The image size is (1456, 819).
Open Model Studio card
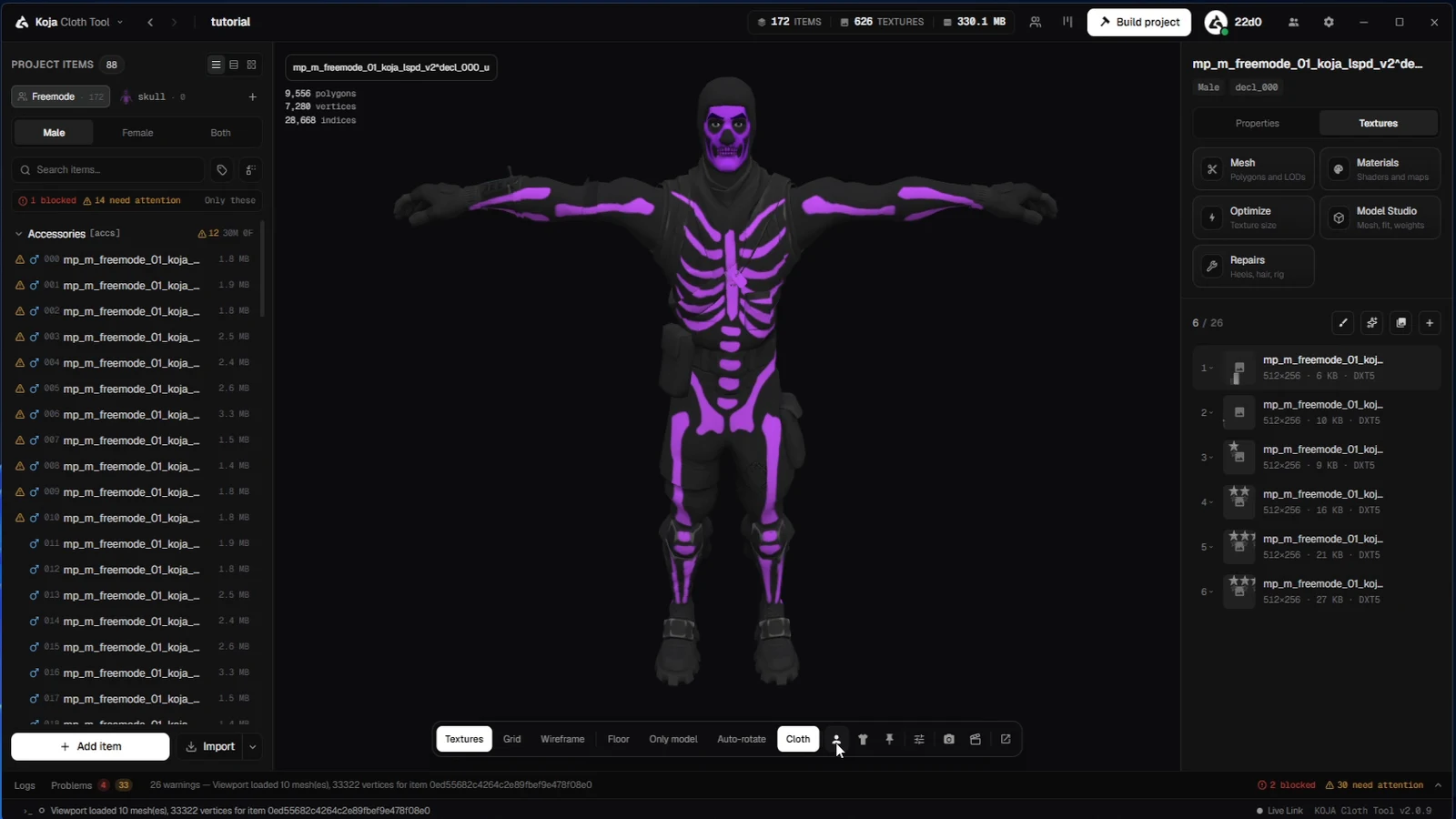1380,217
